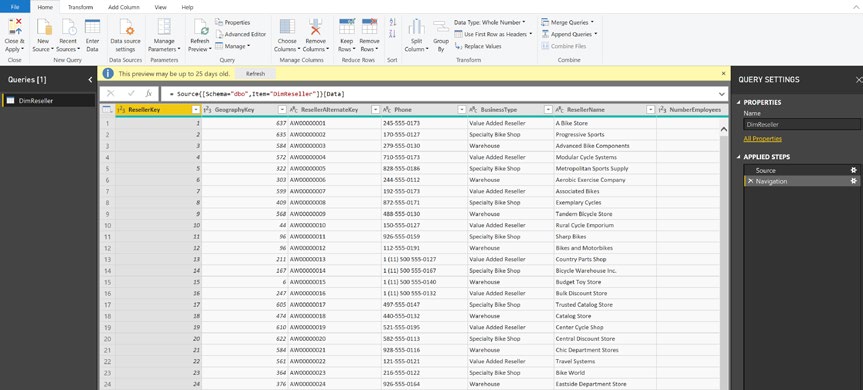This screenshot has width=863, height=390.
Task: Click the Remove Rows icon
Action: tap(369, 27)
